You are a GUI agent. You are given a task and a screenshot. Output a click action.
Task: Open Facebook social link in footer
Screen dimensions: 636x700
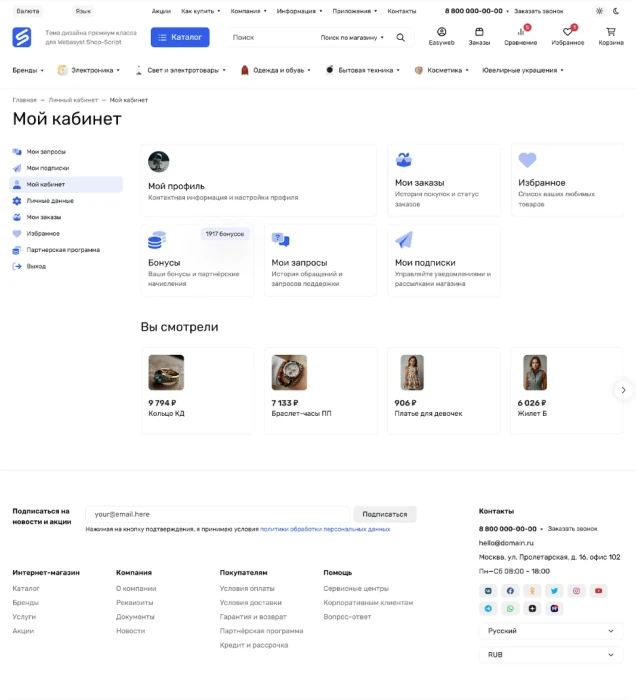pyautogui.click(x=510, y=591)
